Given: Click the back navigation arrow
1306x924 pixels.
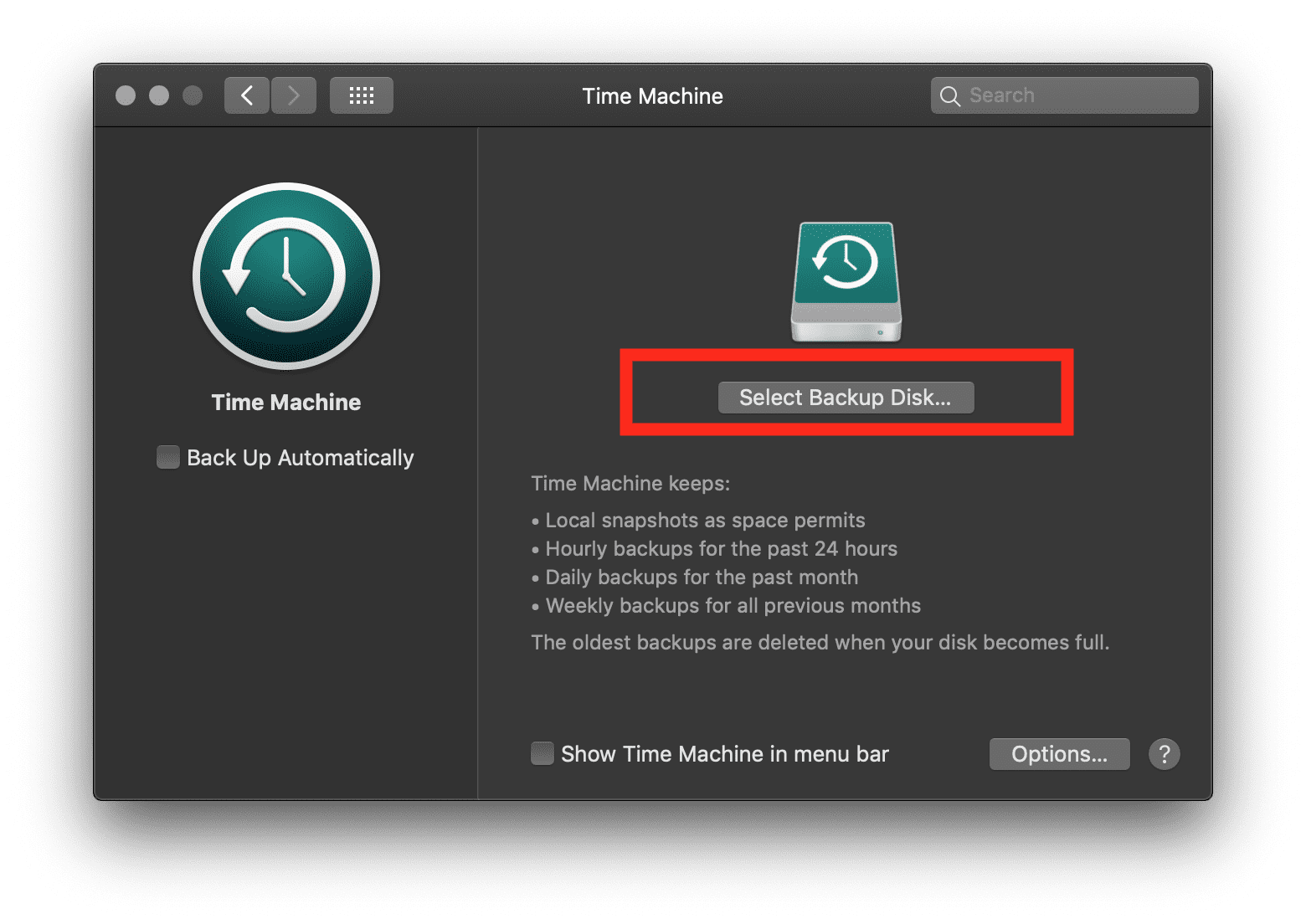Looking at the screenshot, I should (247, 95).
